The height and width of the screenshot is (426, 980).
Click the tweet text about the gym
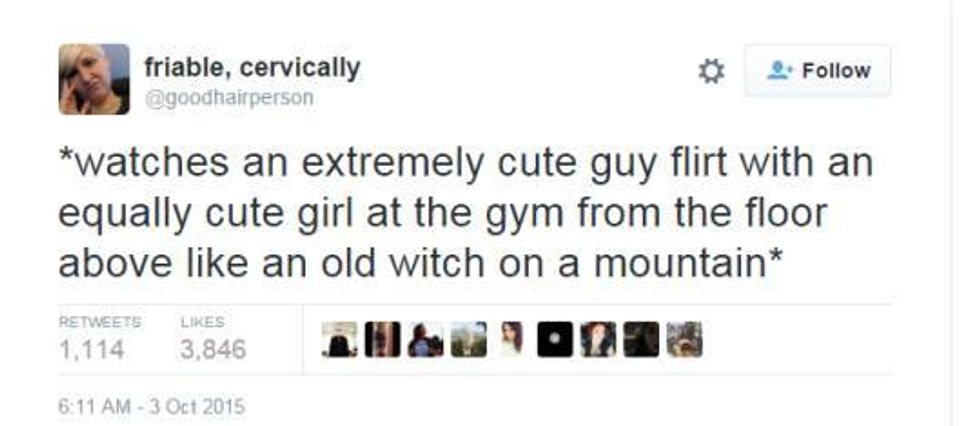click(465, 213)
